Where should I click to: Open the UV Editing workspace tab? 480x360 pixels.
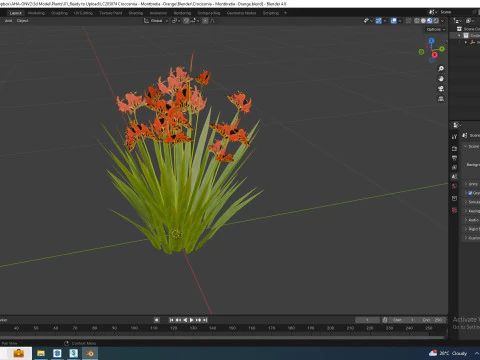(83, 13)
